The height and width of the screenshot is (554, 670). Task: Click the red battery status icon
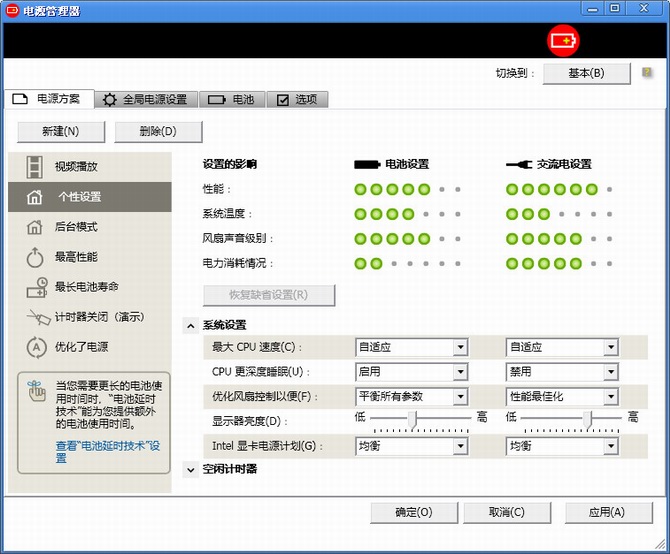point(563,41)
